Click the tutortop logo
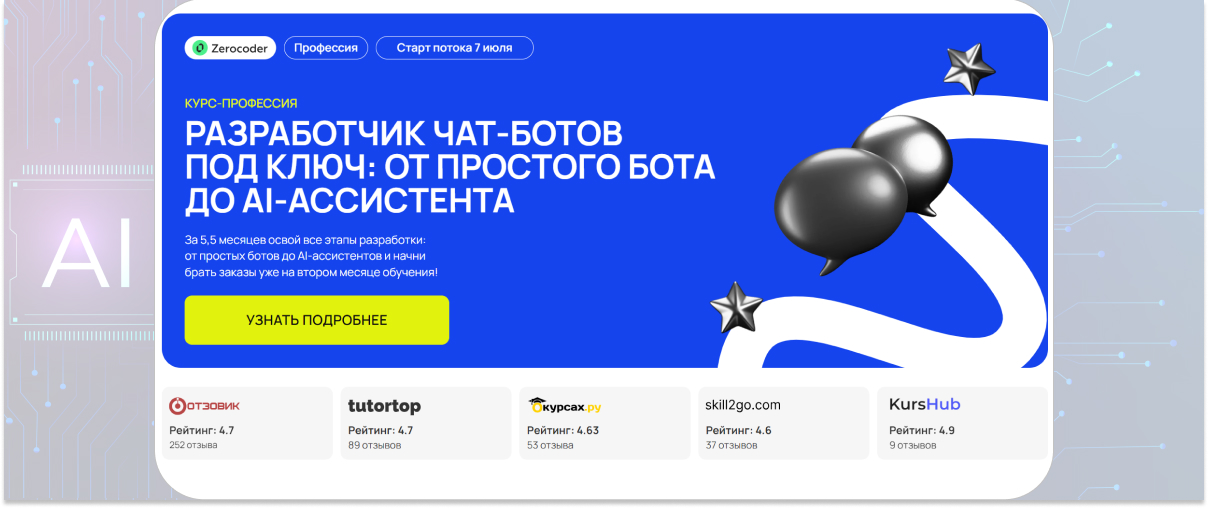This screenshot has height=508, width=1208. pyautogui.click(x=384, y=405)
